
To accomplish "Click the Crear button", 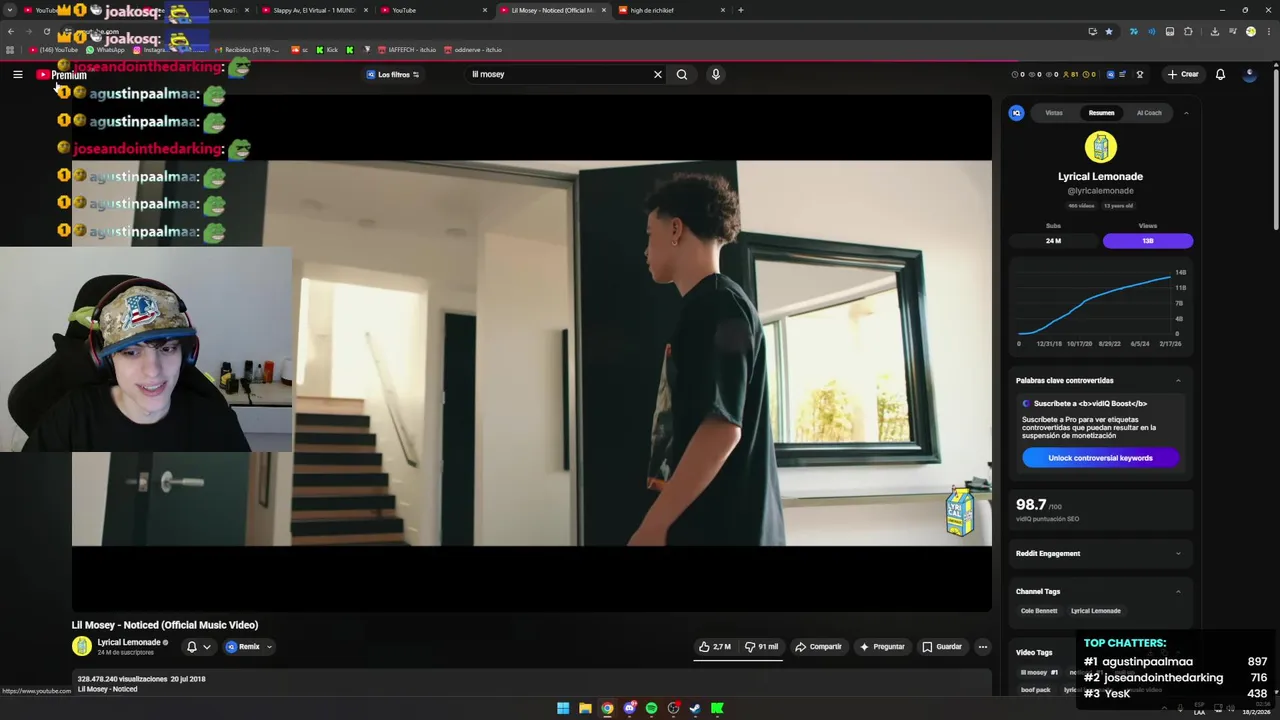I will point(1182,74).
